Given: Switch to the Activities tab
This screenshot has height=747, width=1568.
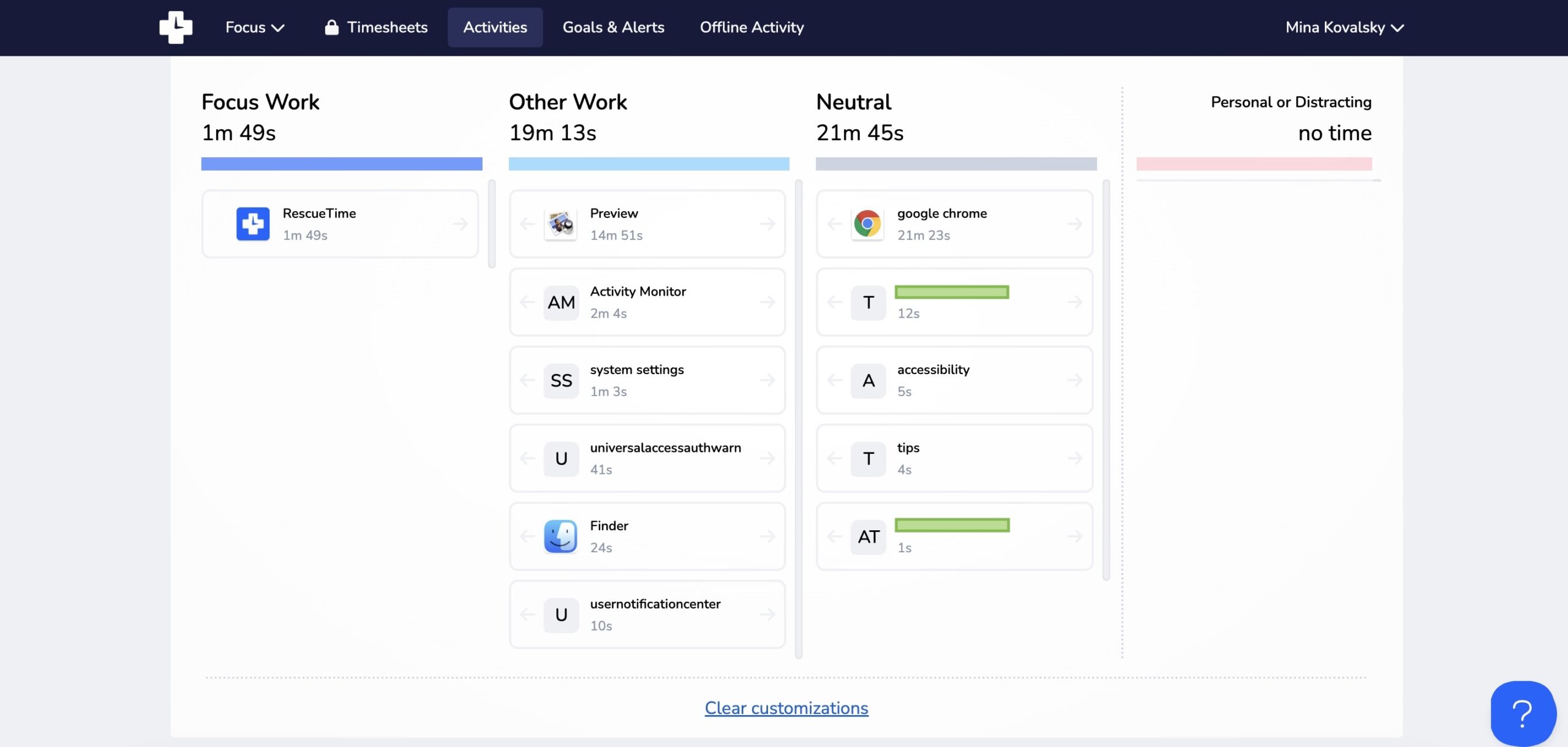Looking at the screenshot, I should [495, 27].
